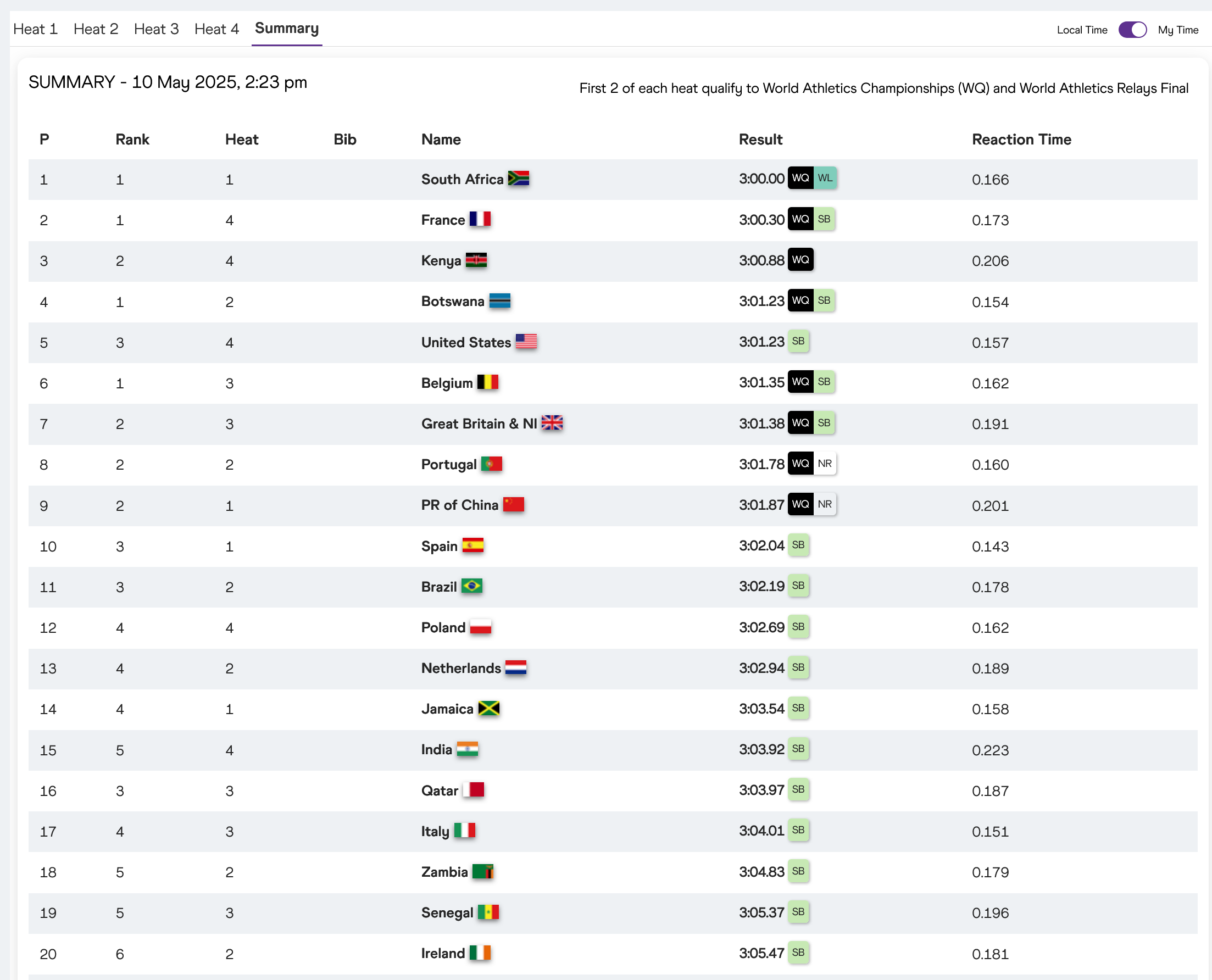
Task: Click the WL badge on South Africa's result
Action: tap(825, 178)
